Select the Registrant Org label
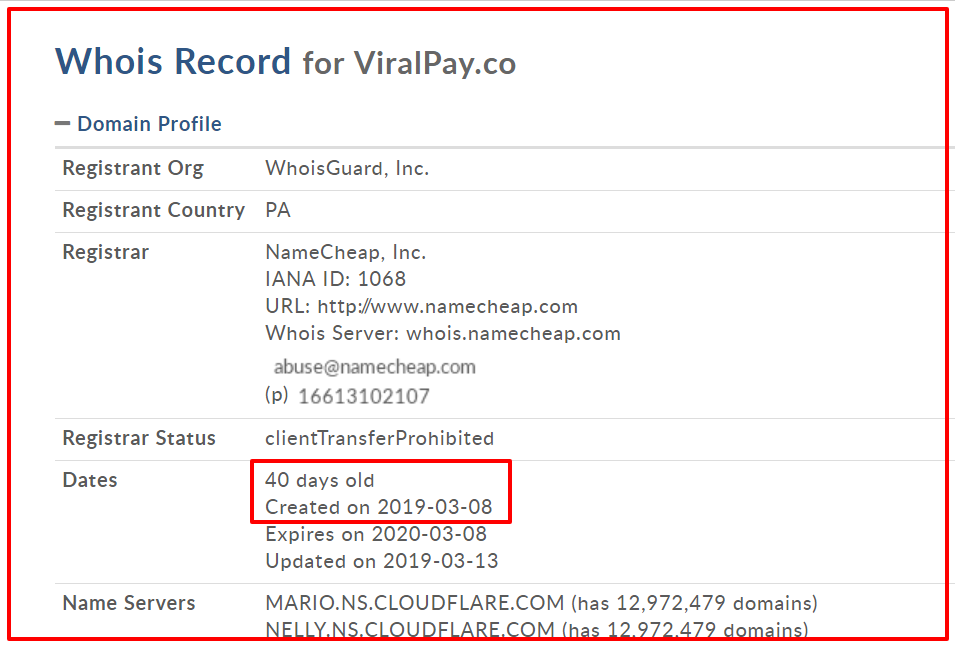Viewport: 955px width, 646px height. point(133,168)
